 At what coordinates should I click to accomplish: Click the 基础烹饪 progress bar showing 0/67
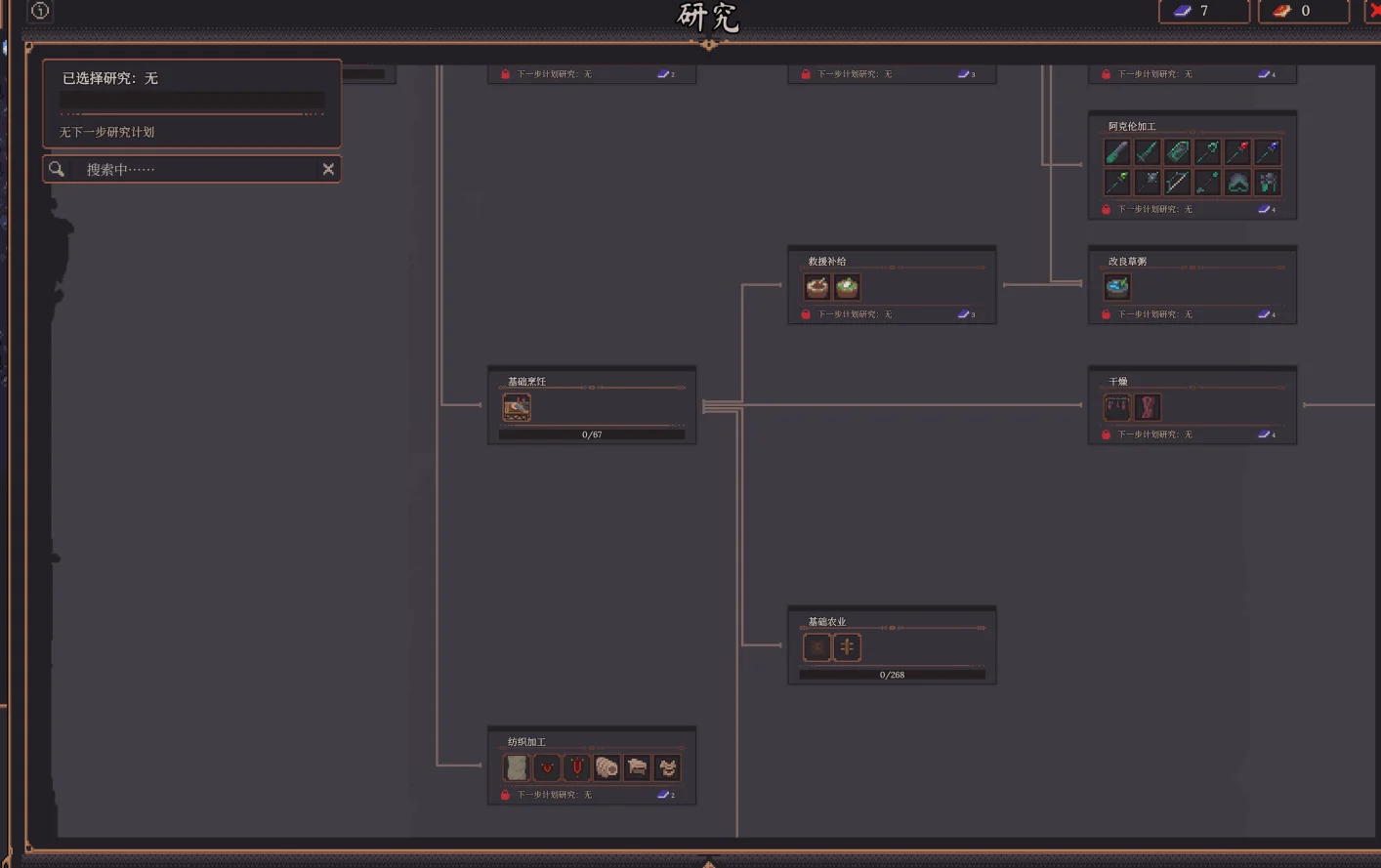[x=592, y=434]
